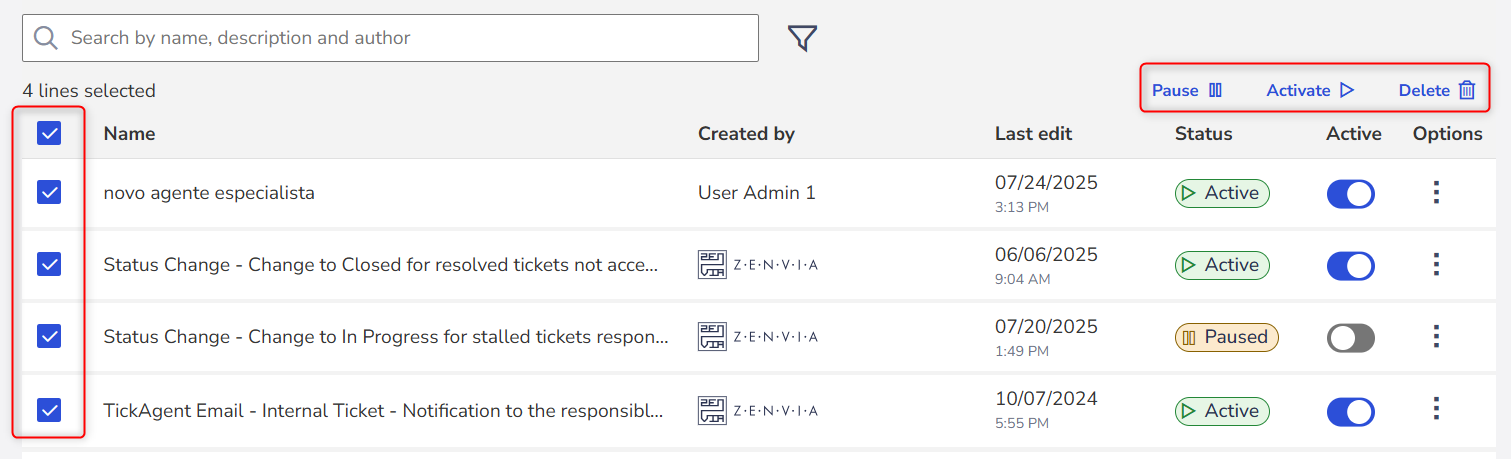The image size is (1511, 459).
Task: Open options for TickAgent Email automation
Action: 1436,410
